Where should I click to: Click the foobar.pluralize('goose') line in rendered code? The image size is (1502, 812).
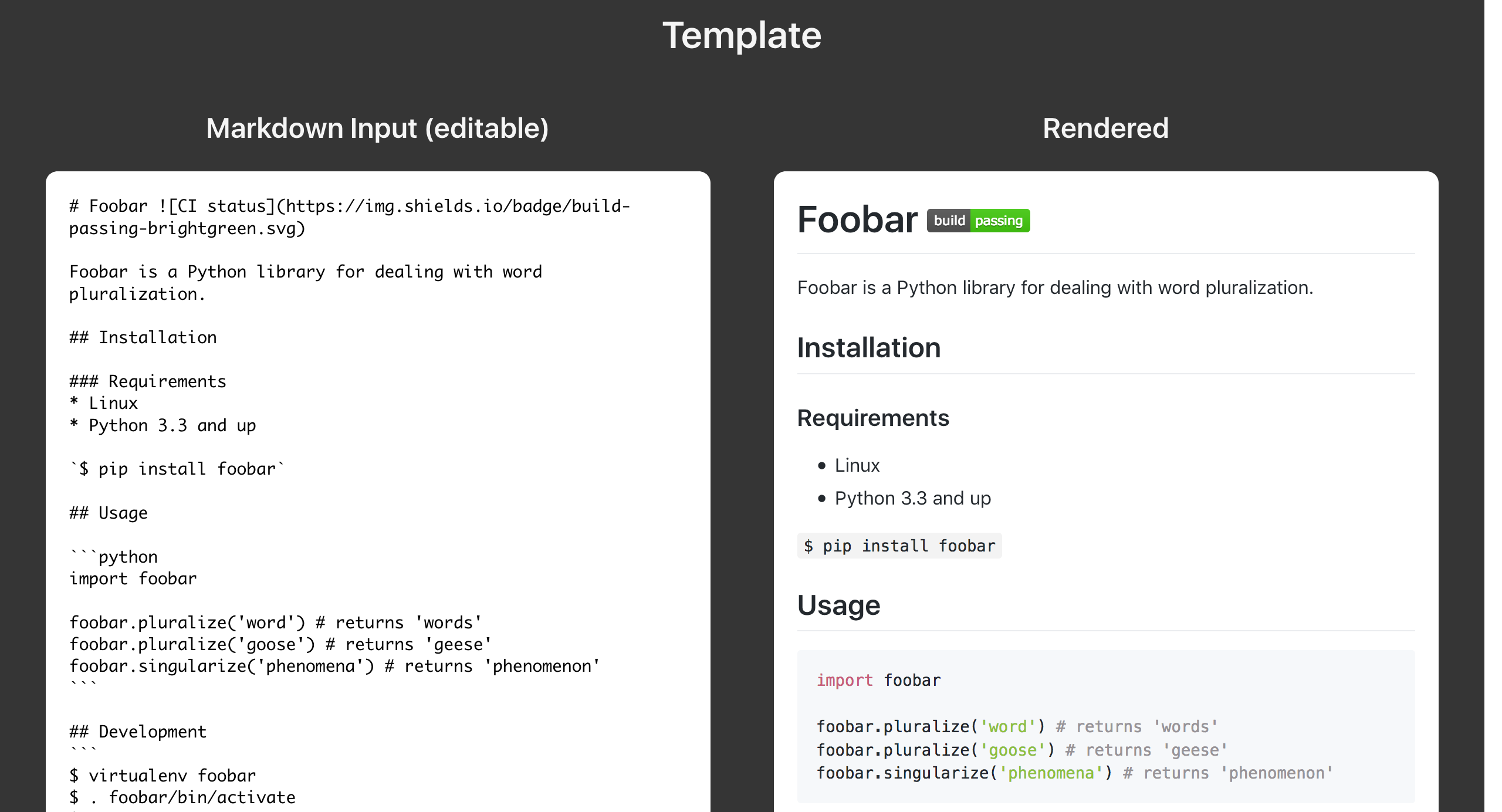coord(1022,750)
